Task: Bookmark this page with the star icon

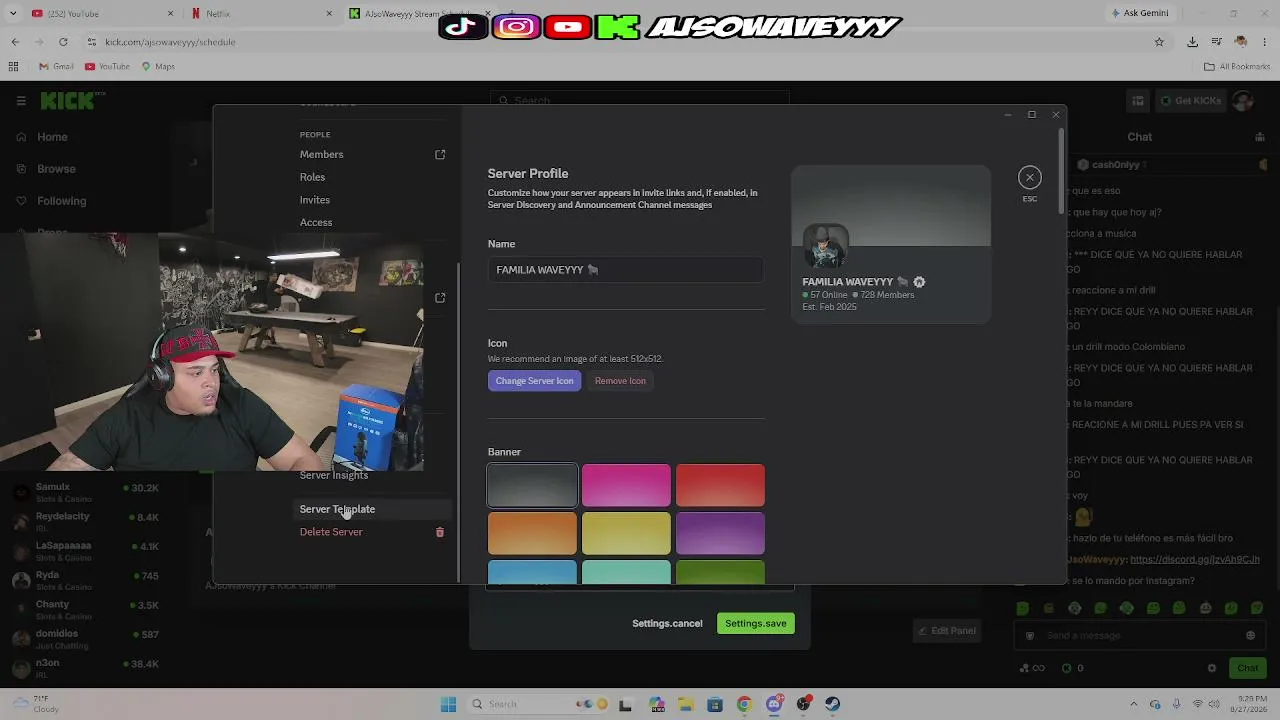Action: point(1159,42)
